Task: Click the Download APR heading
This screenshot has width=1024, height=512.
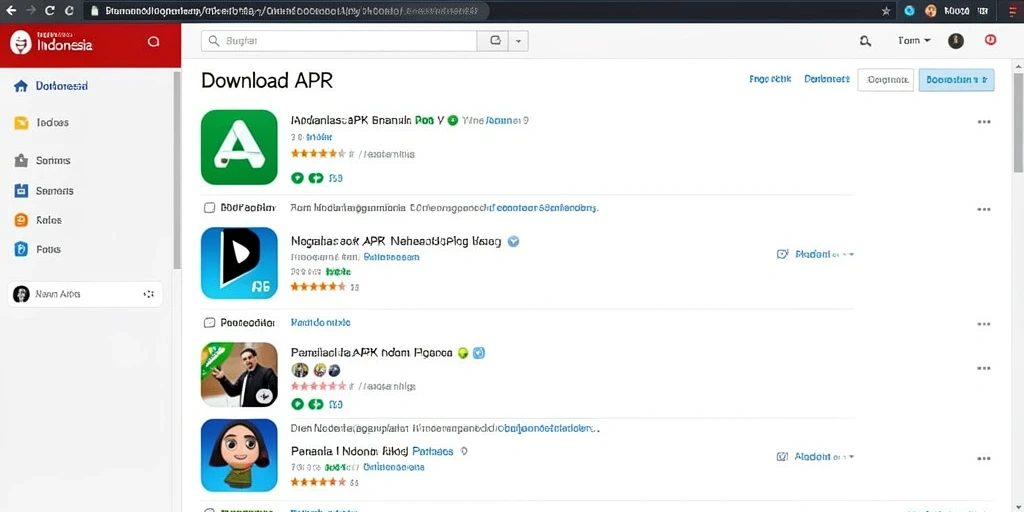Action: [x=266, y=80]
